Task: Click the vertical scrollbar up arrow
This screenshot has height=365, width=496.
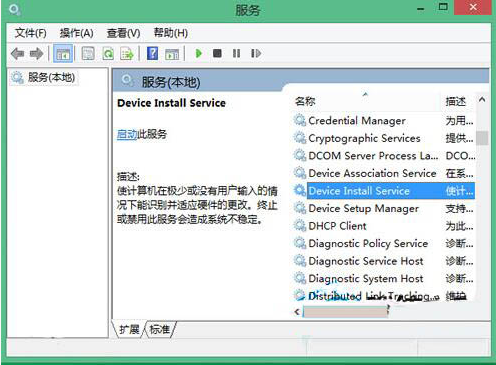Action: 482,100
